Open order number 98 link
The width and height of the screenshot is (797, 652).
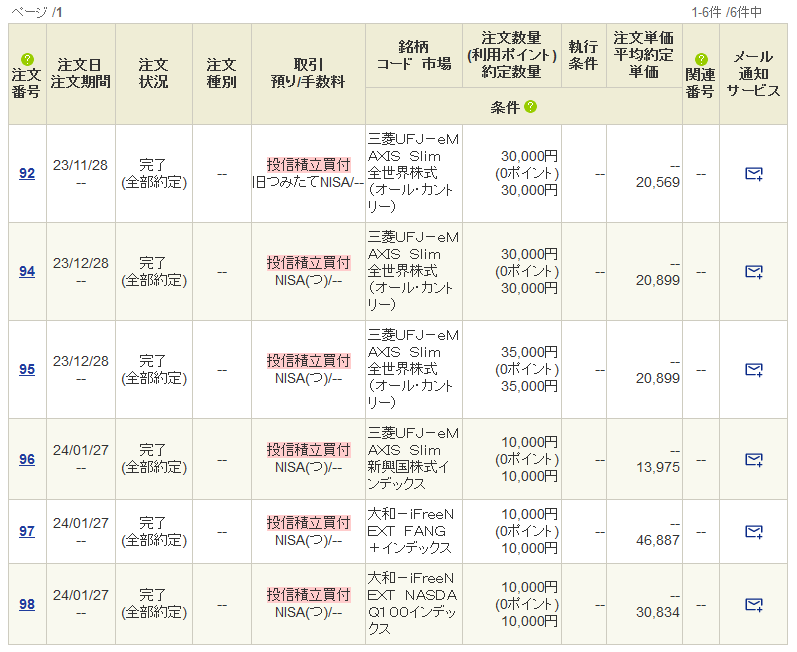tap(27, 604)
